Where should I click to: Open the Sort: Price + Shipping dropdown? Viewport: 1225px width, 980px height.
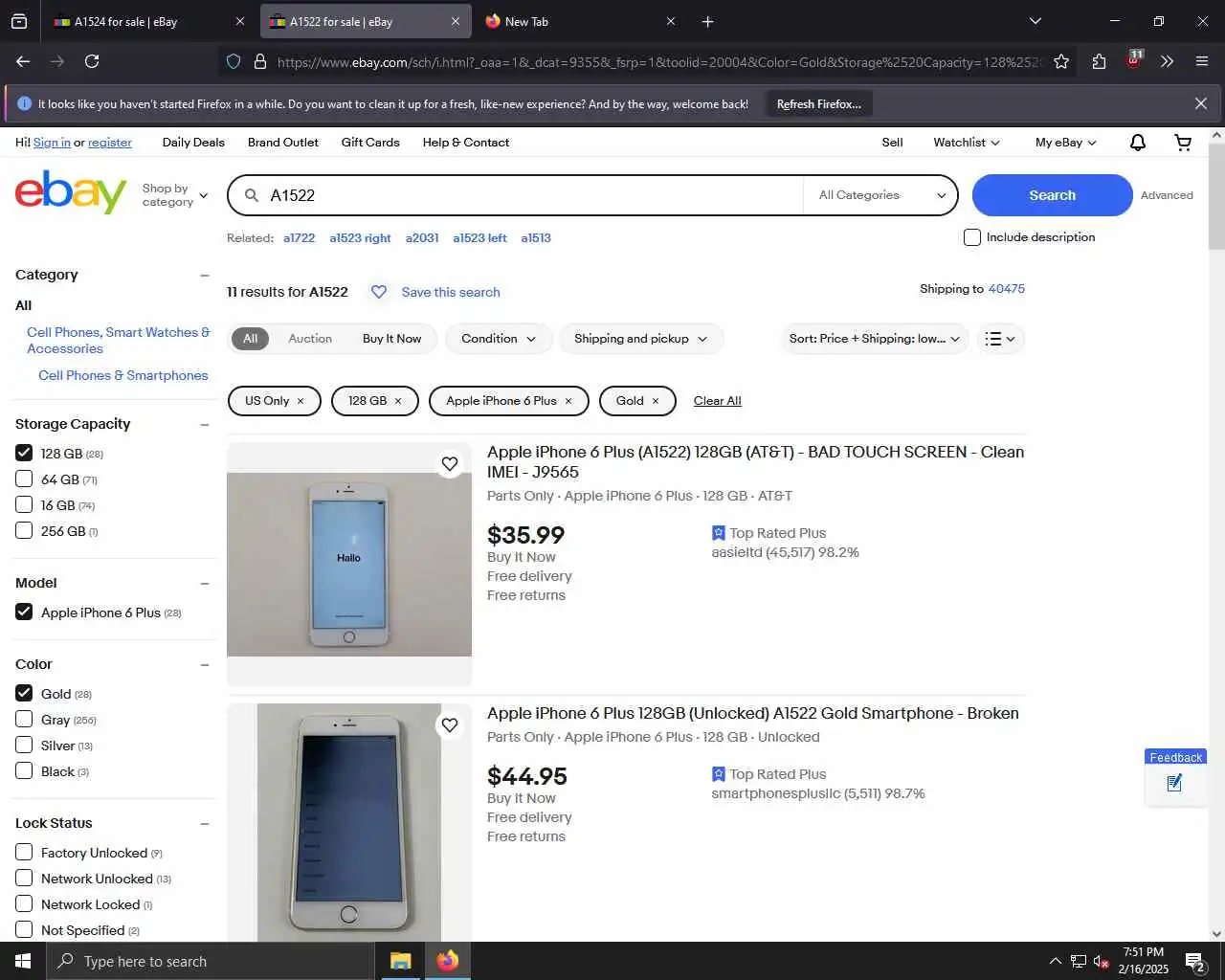875,339
